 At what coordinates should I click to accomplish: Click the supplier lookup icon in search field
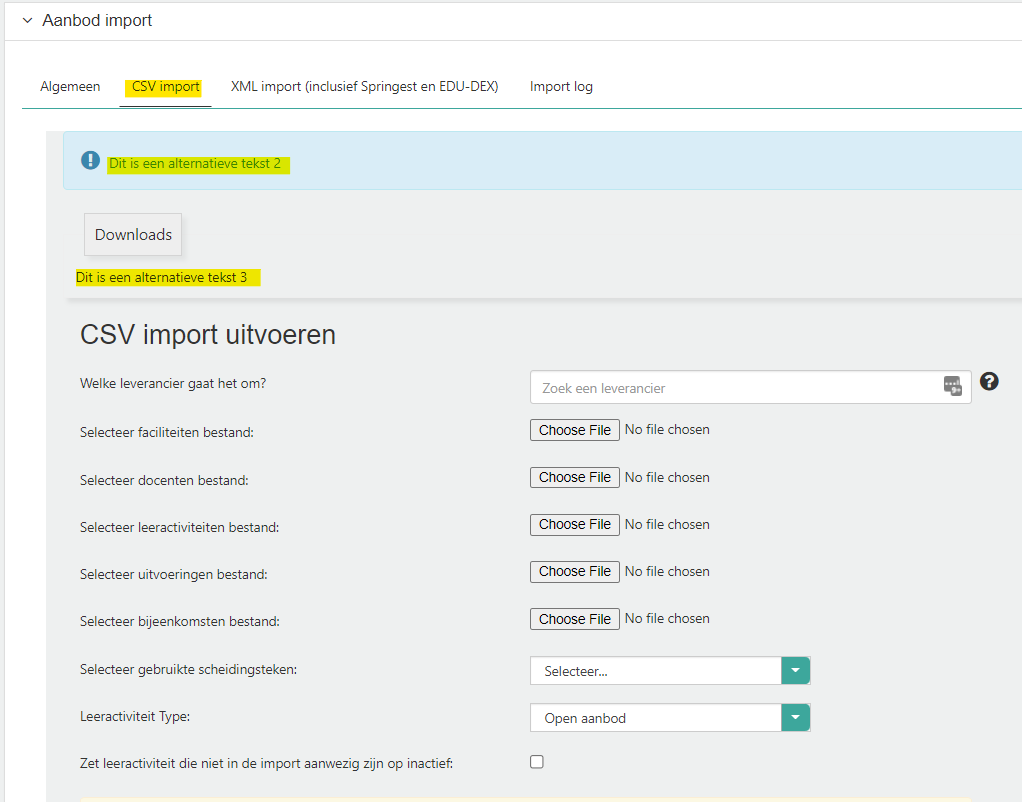click(x=952, y=387)
